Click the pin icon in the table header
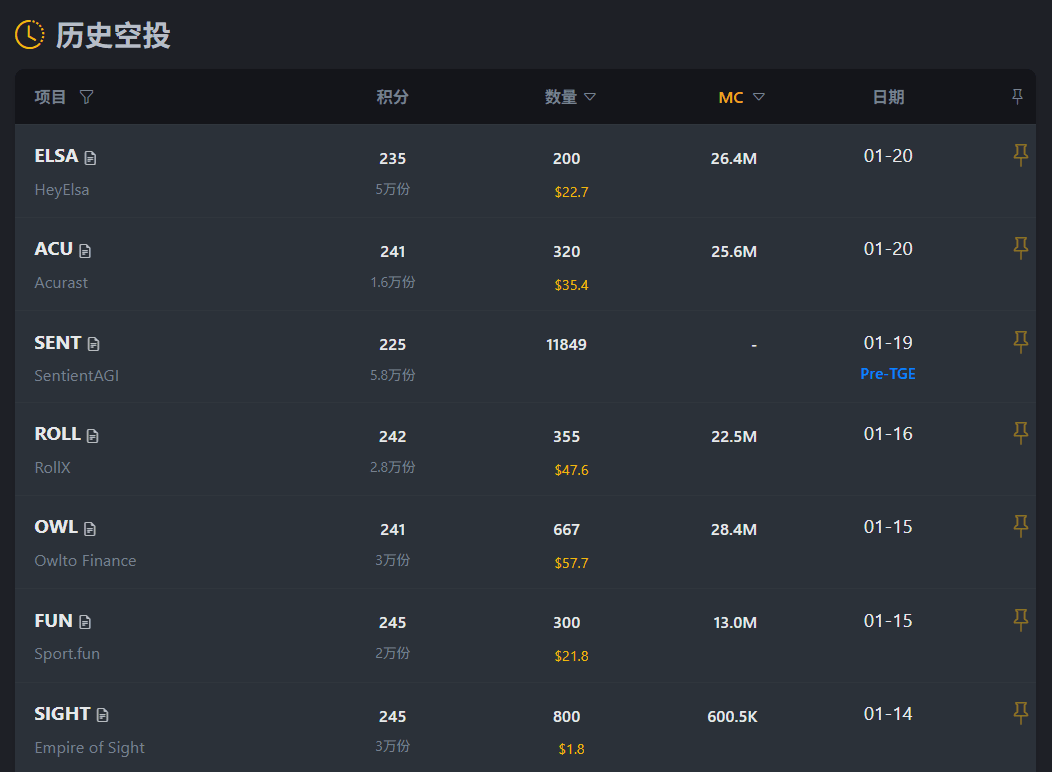This screenshot has width=1052, height=772. coord(1018,96)
